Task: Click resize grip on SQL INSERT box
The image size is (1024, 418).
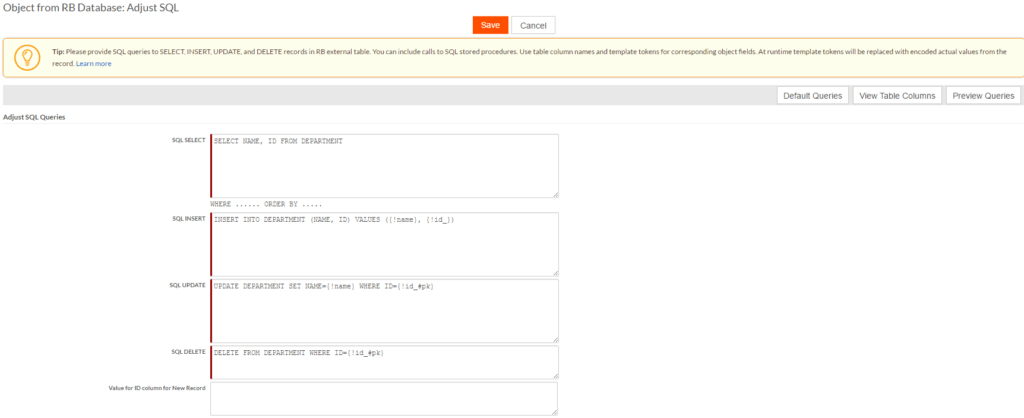Action: pos(554,272)
